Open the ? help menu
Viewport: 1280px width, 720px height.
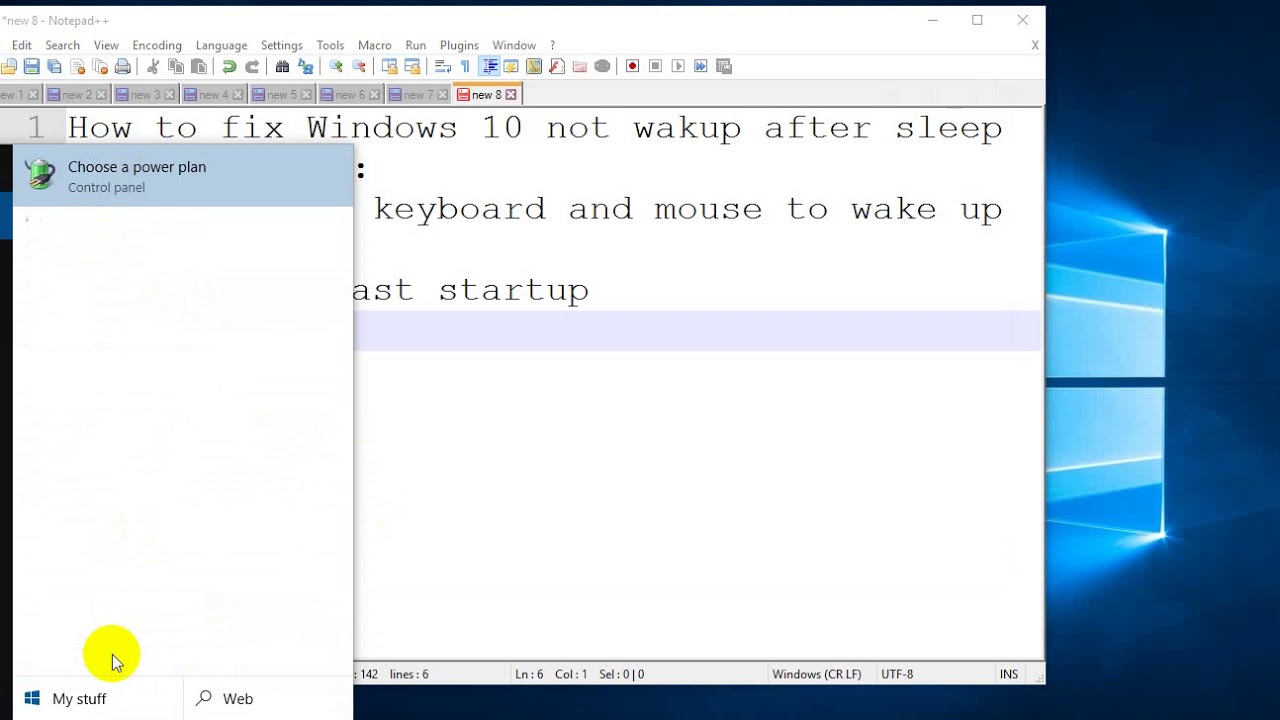(552, 45)
